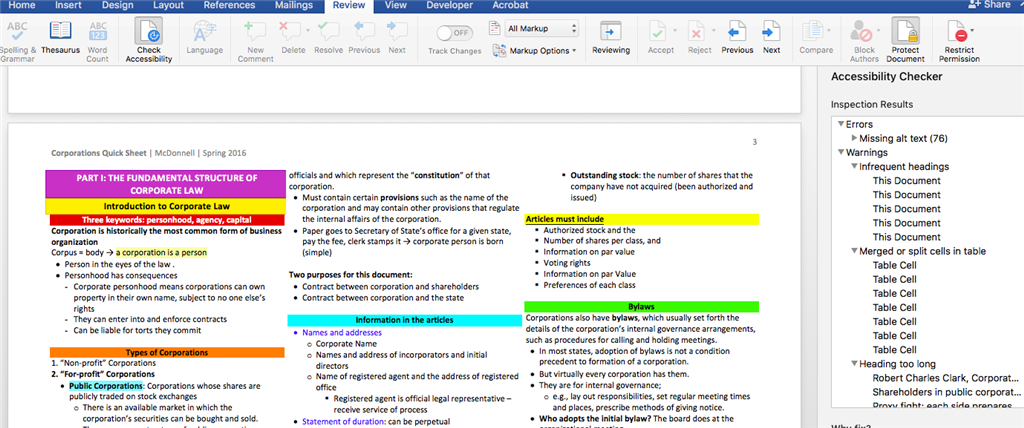Run Spelling & Grammar check
The image size is (1024, 428).
pos(18,41)
